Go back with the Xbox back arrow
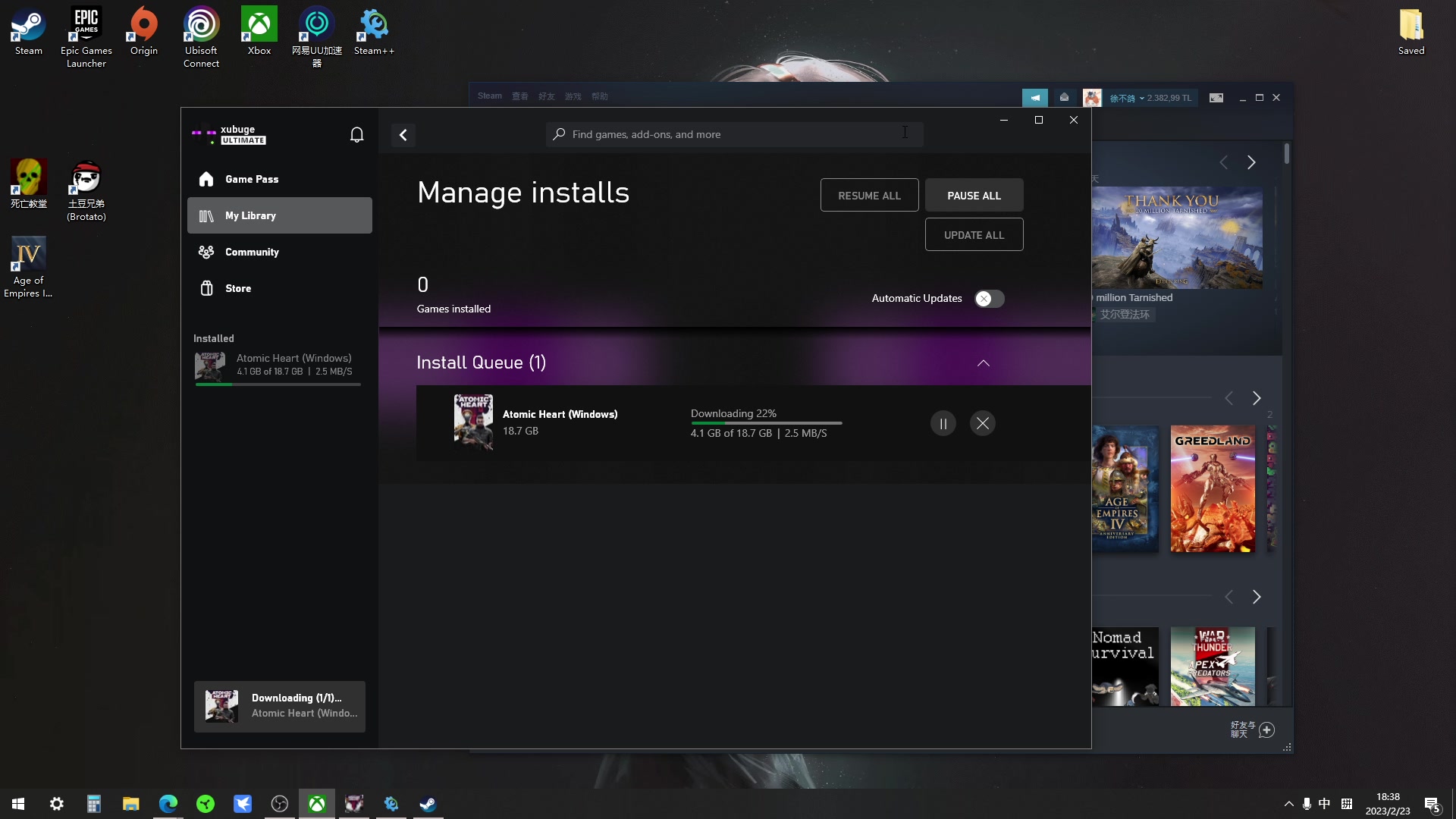The height and width of the screenshot is (819, 1456). 403,135
